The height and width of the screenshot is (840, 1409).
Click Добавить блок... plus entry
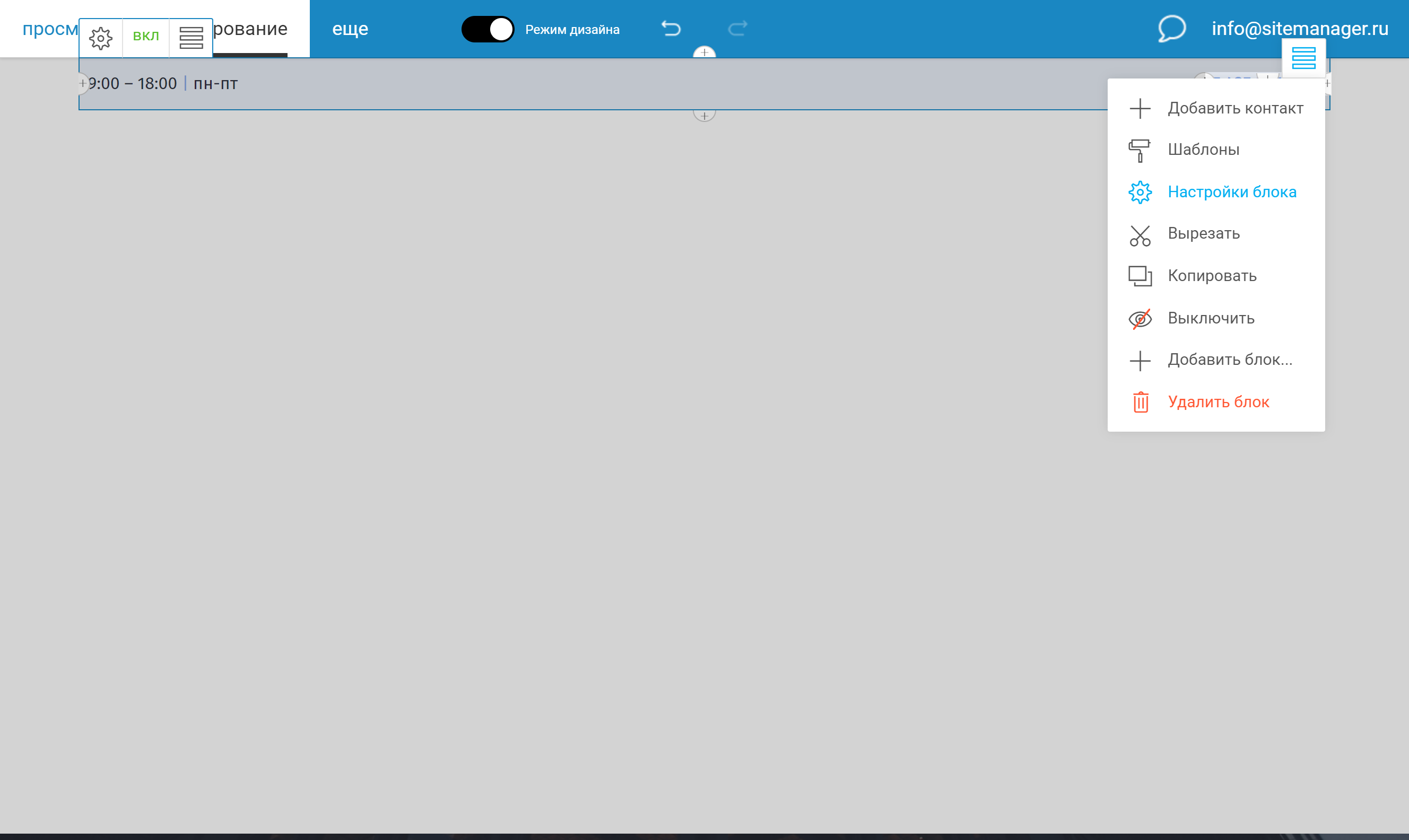(1229, 360)
